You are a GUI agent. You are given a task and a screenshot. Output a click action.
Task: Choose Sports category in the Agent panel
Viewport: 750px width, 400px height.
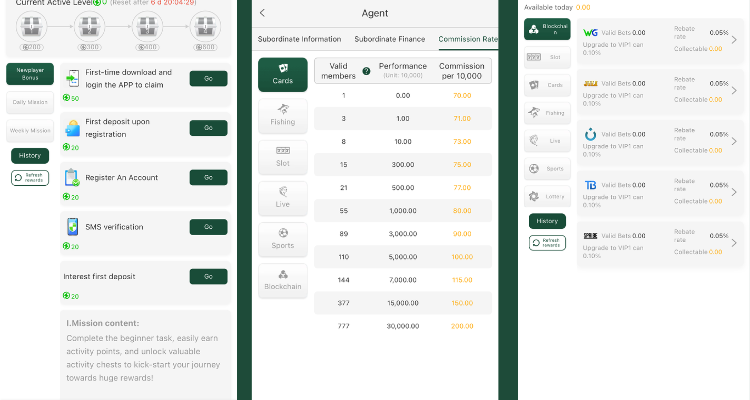[282, 238]
